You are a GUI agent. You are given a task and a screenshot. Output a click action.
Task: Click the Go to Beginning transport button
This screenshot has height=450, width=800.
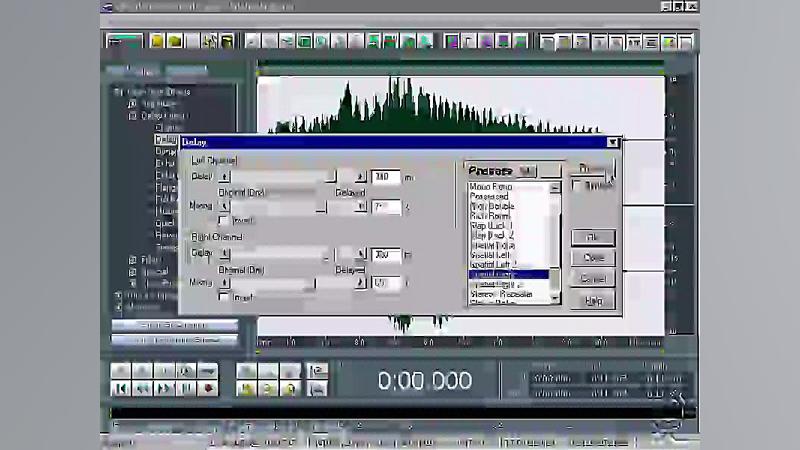pyautogui.click(x=121, y=389)
